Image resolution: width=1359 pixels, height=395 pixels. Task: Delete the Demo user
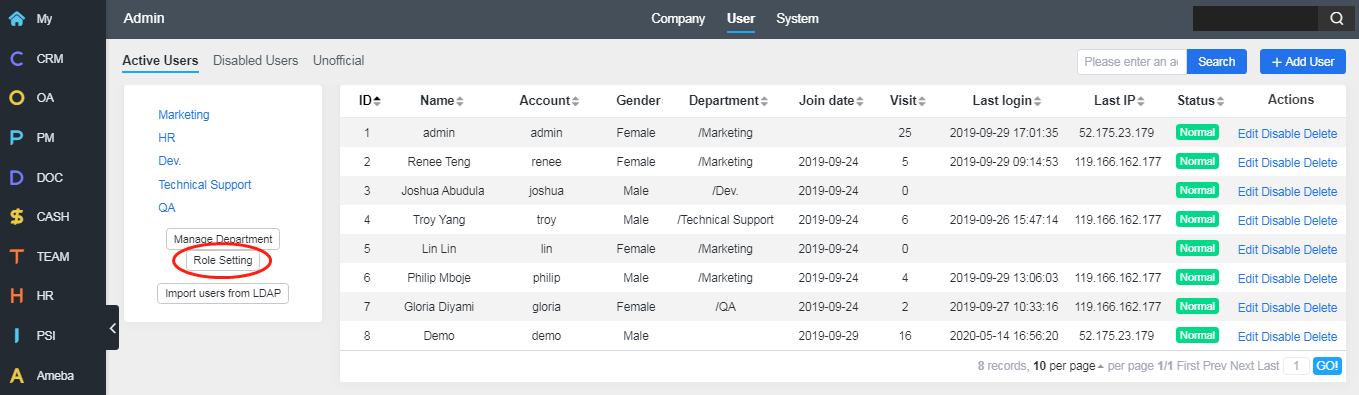tap(1320, 336)
